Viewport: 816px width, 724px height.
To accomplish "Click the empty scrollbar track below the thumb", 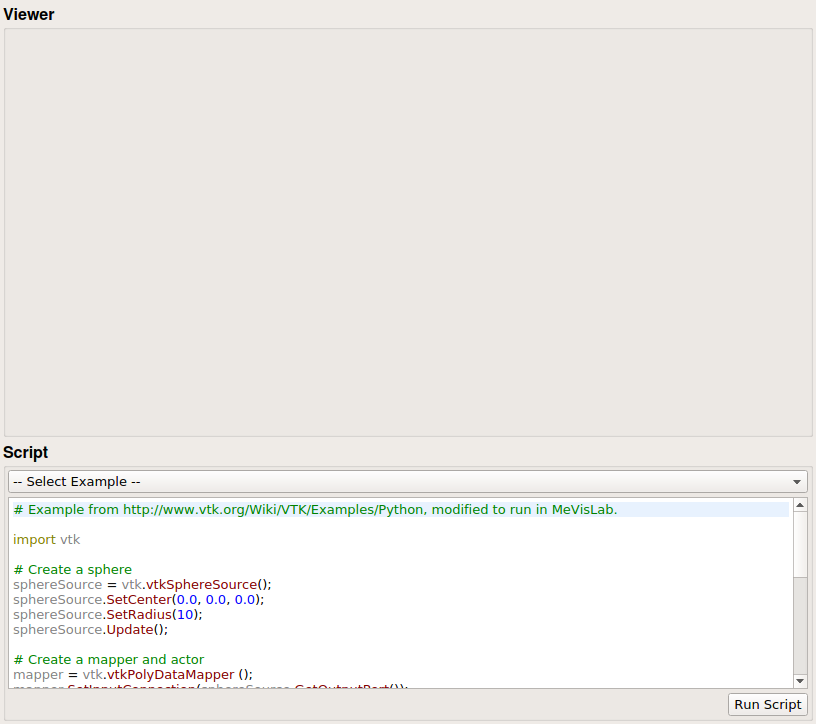I will [x=800, y=625].
